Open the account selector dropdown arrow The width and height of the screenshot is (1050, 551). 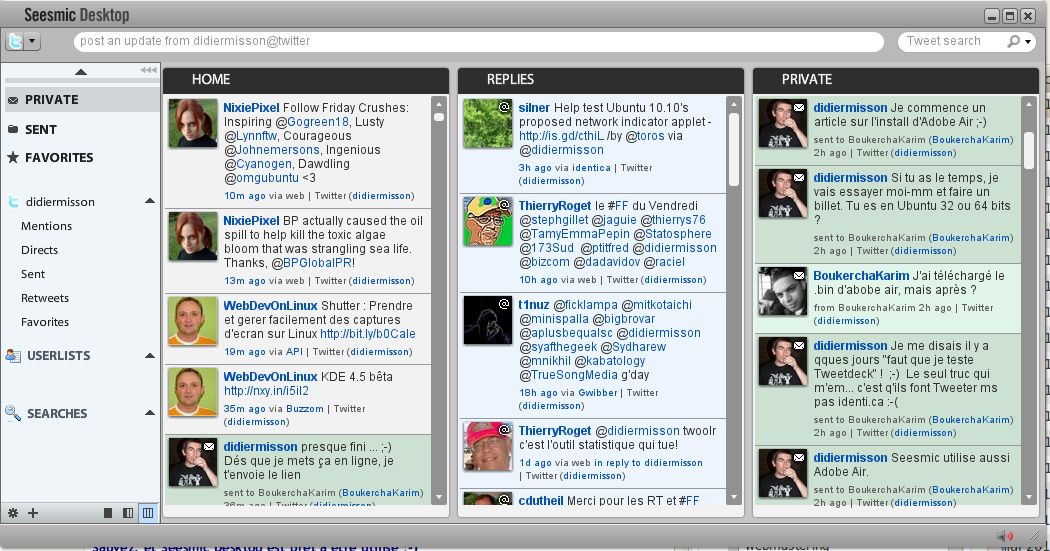pos(32,42)
